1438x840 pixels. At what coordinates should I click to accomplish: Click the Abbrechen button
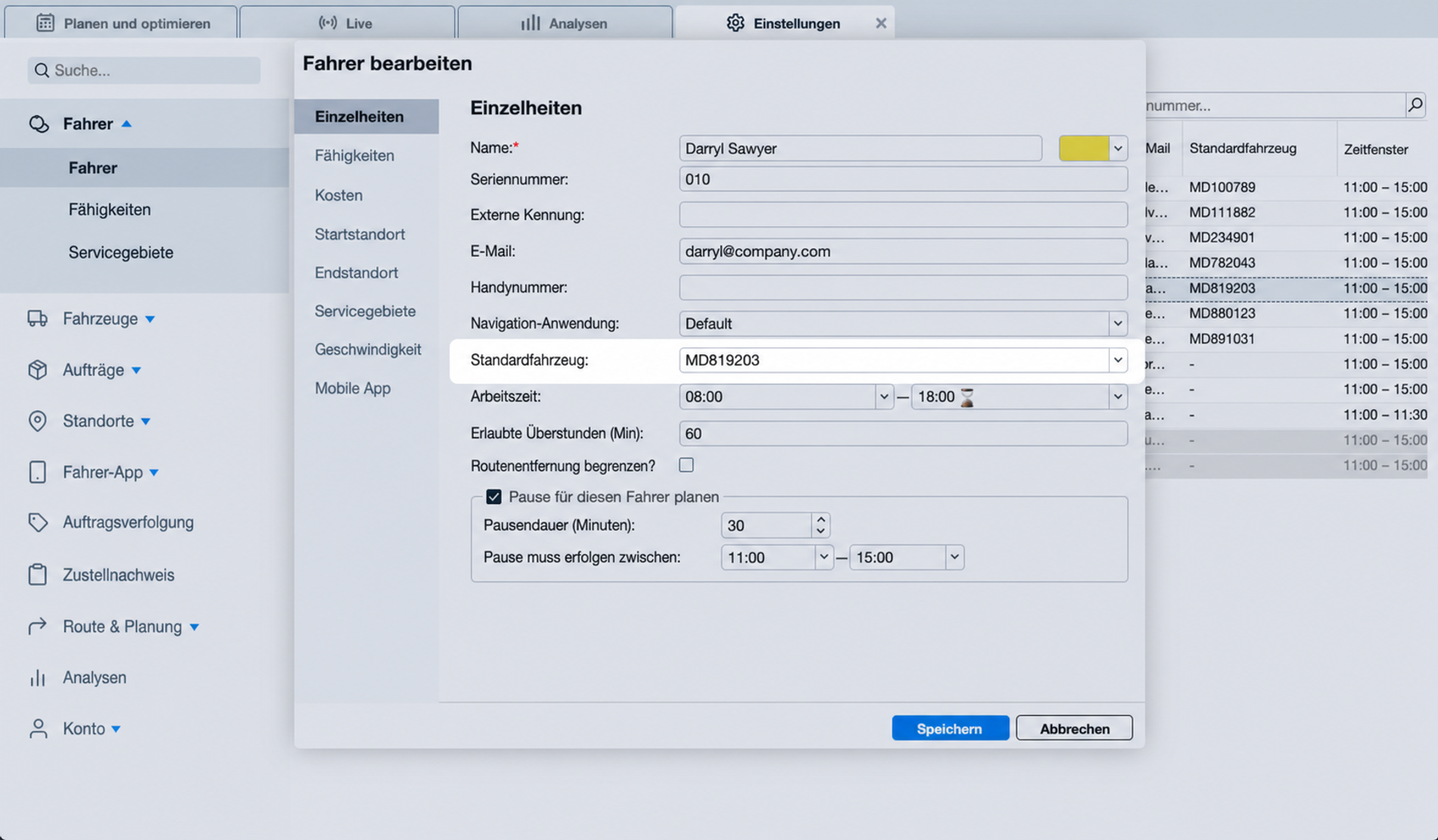[x=1074, y=728]
